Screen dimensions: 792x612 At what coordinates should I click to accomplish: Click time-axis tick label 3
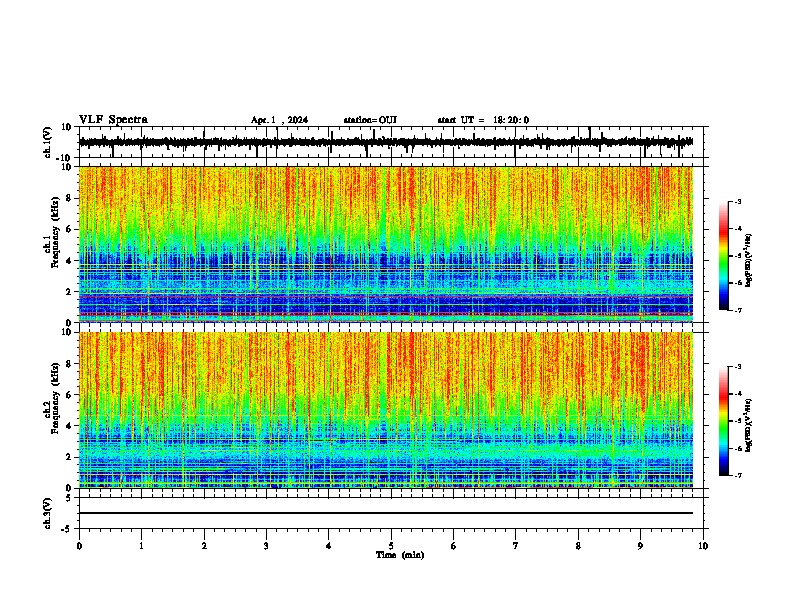[x=266, y=546]
